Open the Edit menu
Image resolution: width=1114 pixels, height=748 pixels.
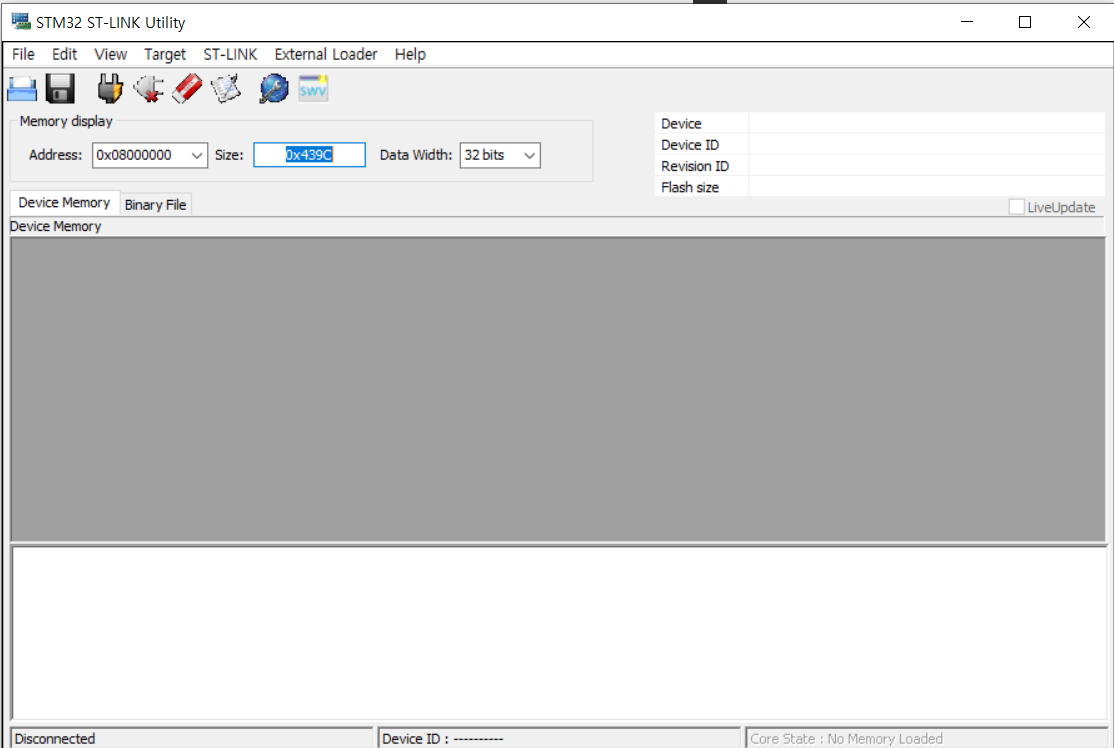64,55
